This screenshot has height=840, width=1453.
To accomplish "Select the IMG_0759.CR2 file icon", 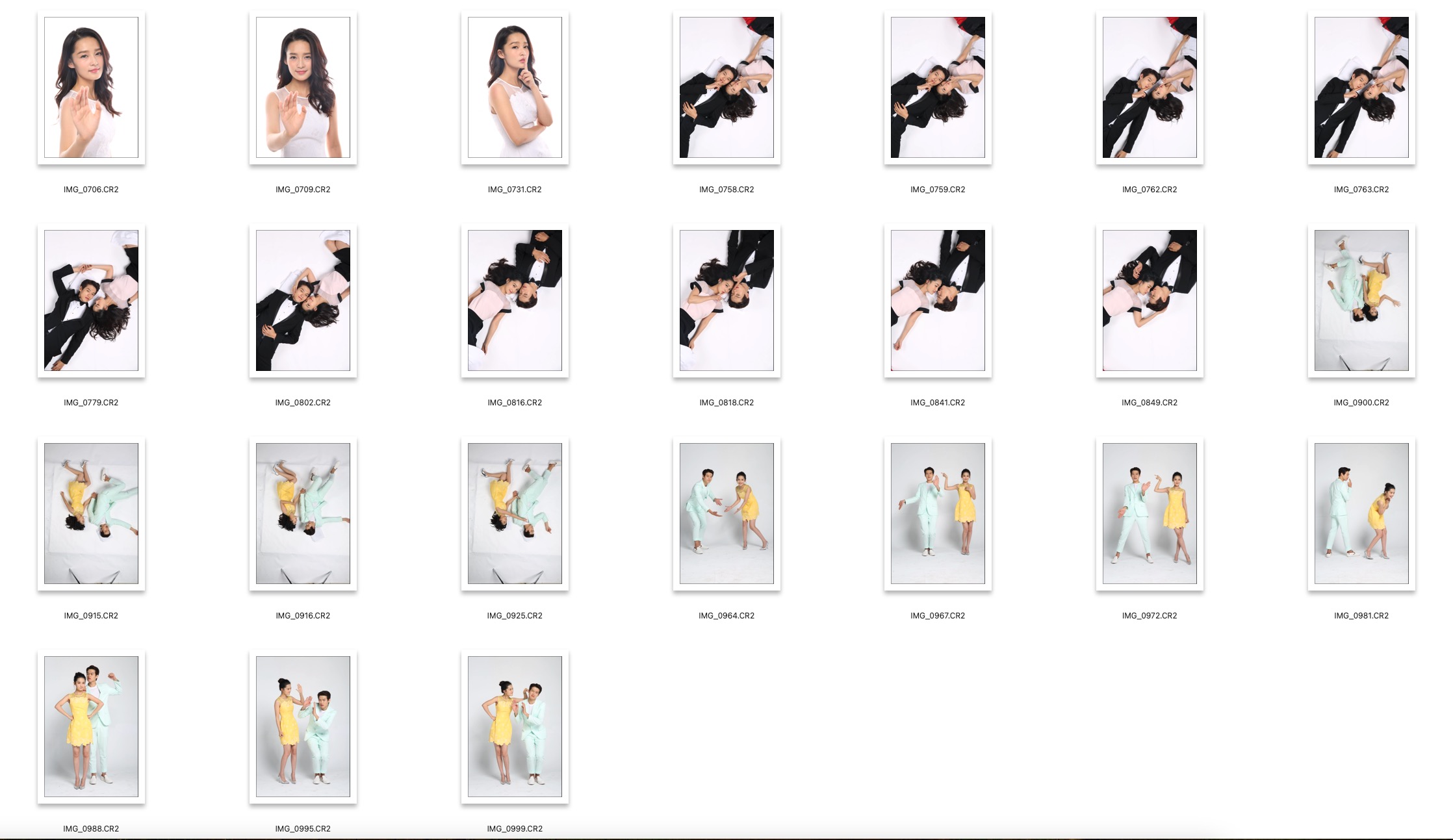I will point(938,87).
